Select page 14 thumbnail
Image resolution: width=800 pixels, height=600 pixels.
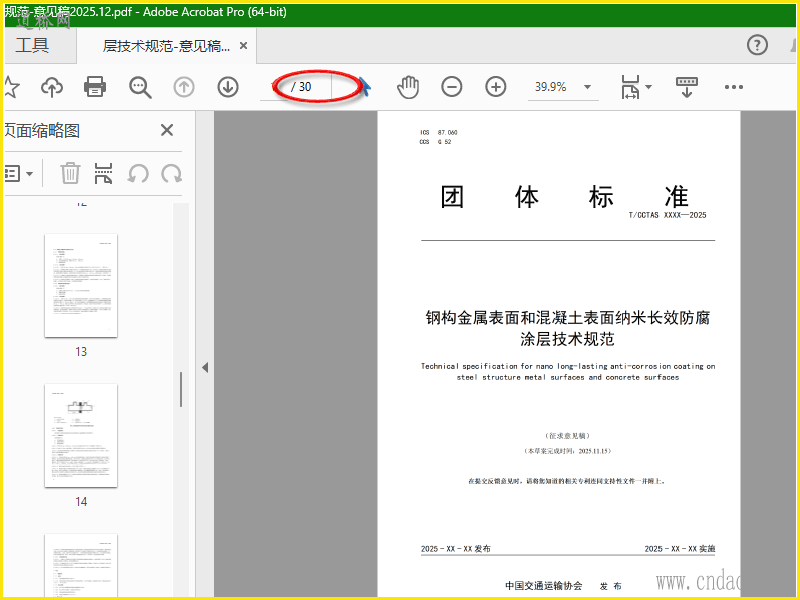[81, 436]
